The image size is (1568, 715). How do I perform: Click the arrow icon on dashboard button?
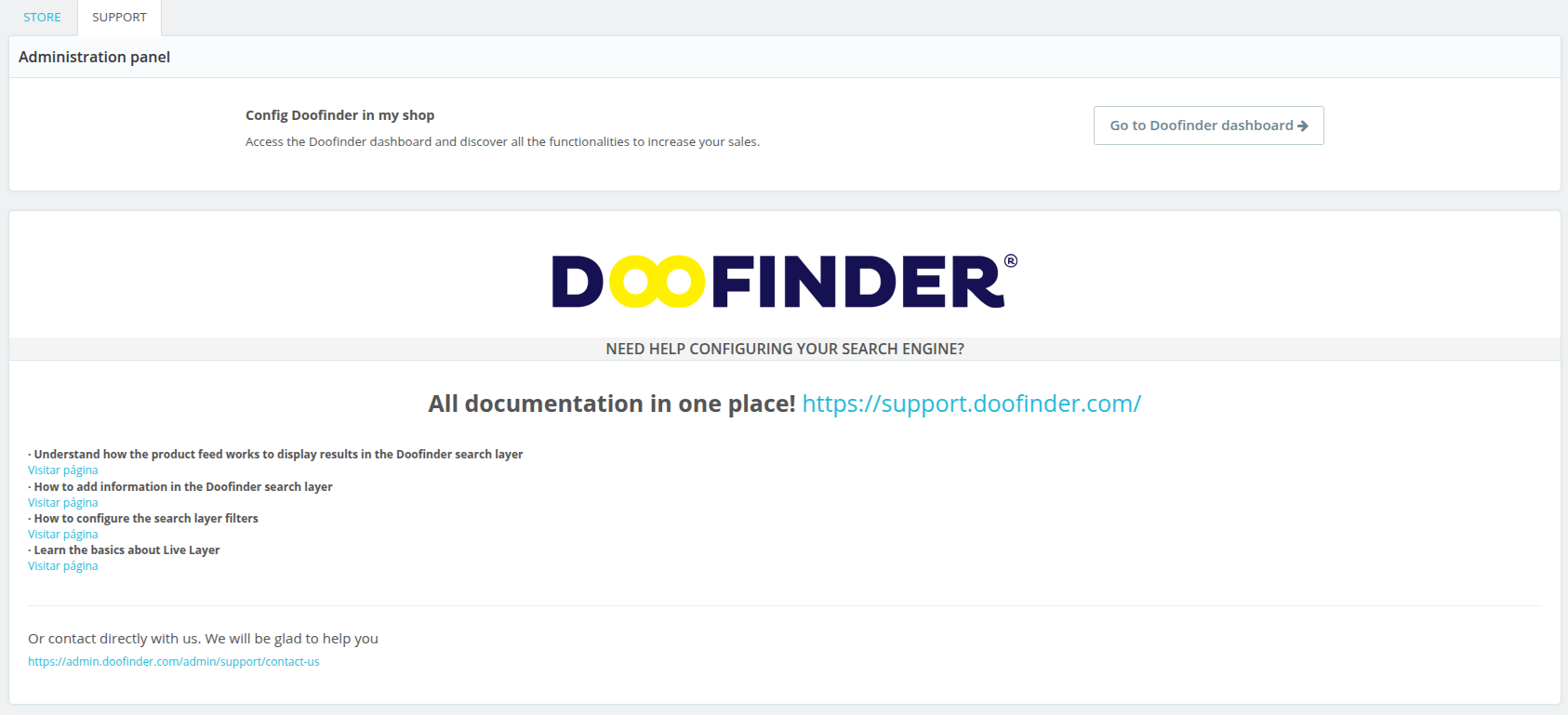(x=1303, y=126)
